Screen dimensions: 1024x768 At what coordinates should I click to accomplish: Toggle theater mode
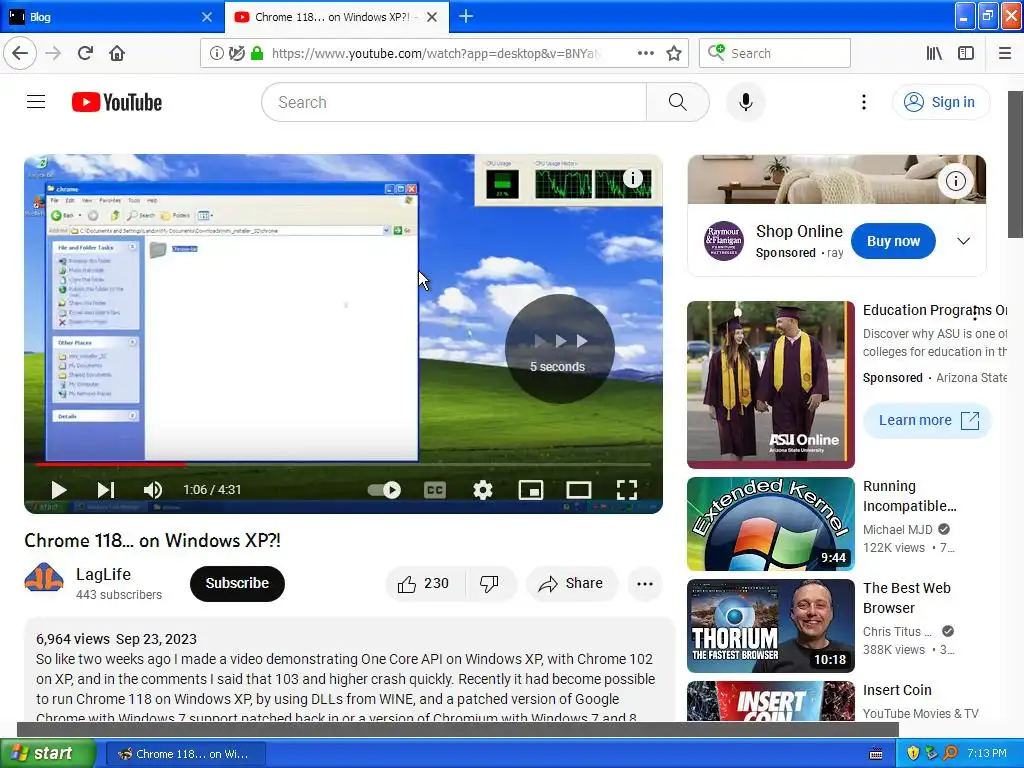pyautogui.click(x=579, y=490)
